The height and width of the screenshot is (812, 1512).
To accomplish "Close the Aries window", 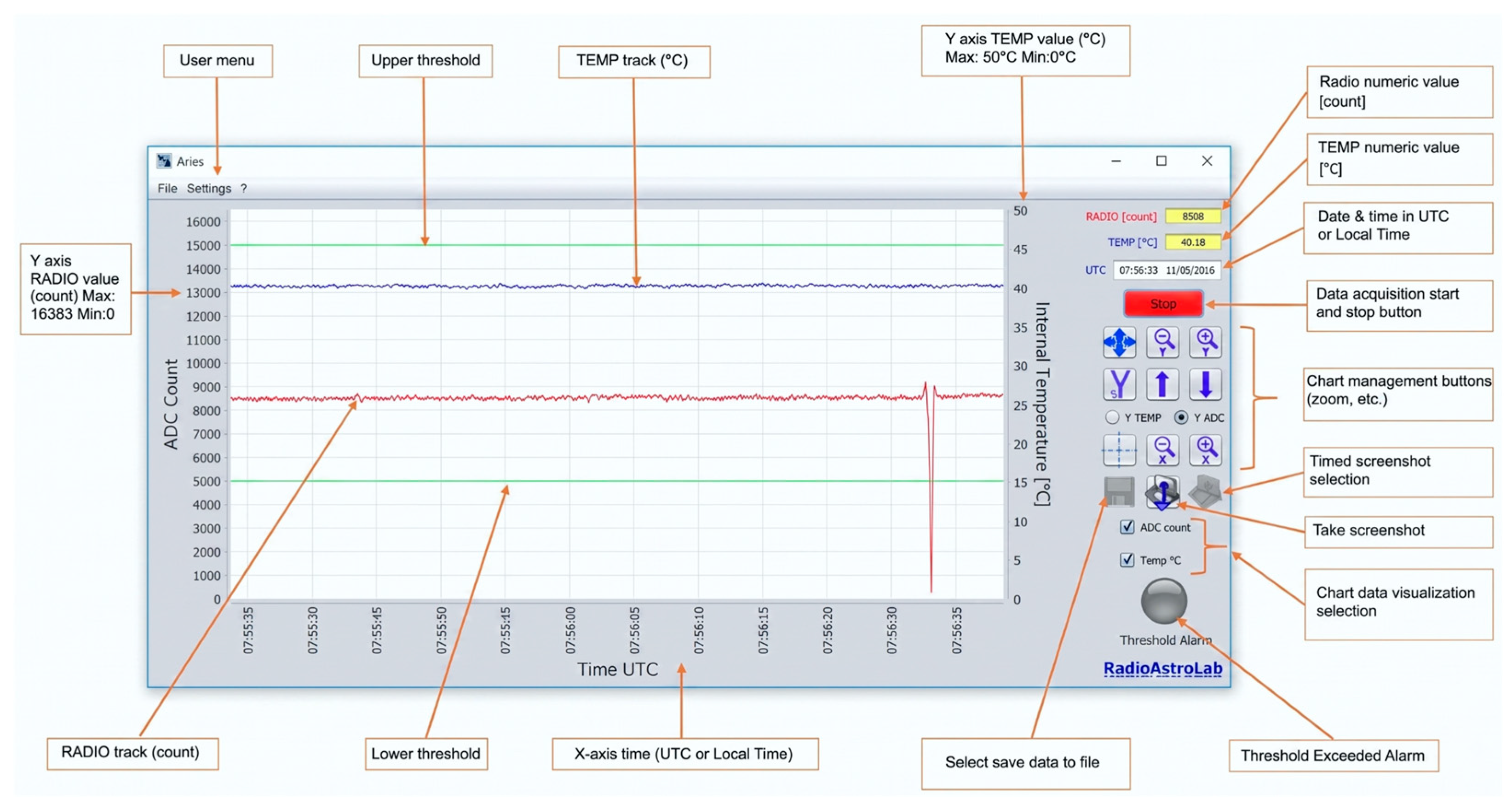I will click(1207, 161).
